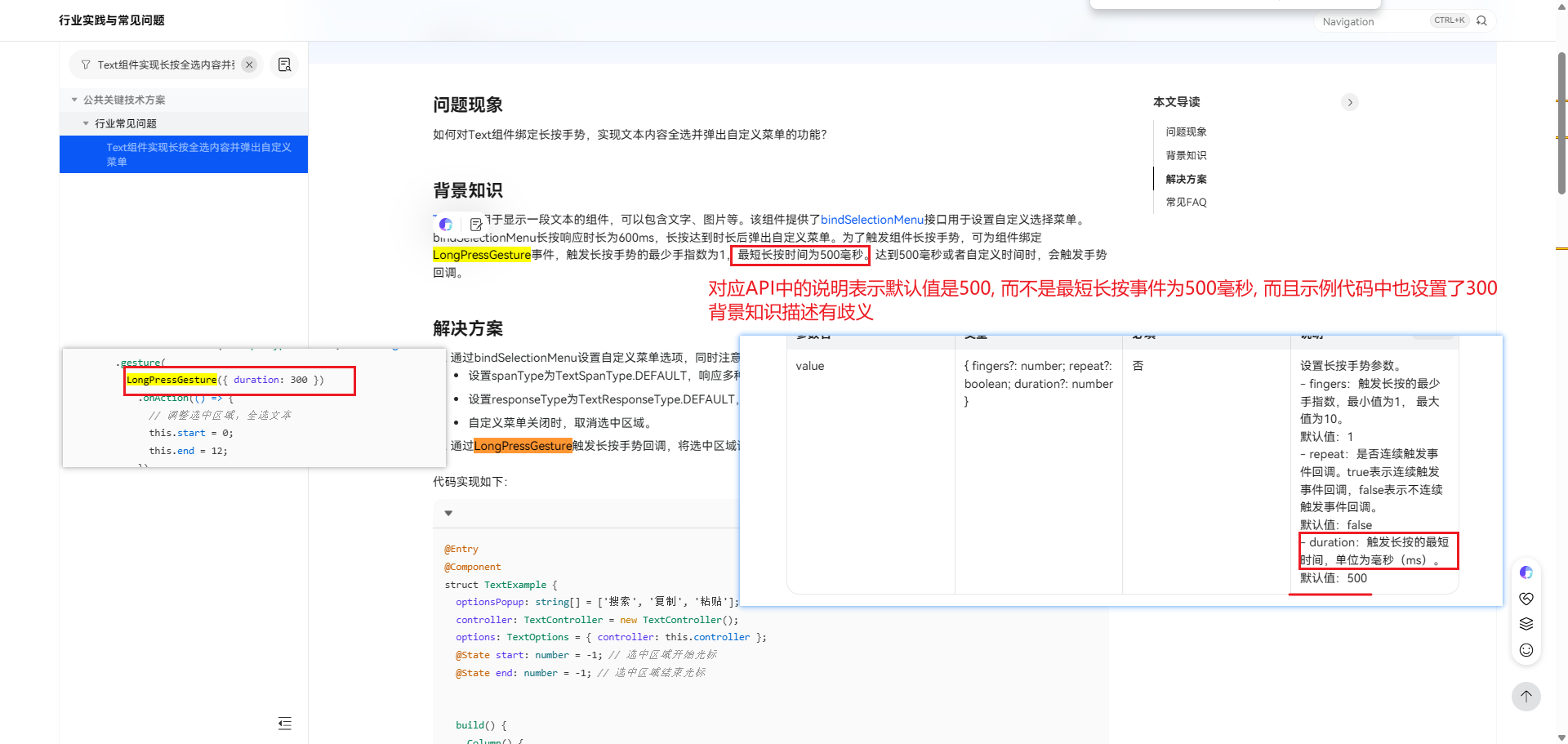This screenshot has height=744, width=1568.
Task: Toggle sidebar collapse icon at bottom
Action: [x=284, y=724]
